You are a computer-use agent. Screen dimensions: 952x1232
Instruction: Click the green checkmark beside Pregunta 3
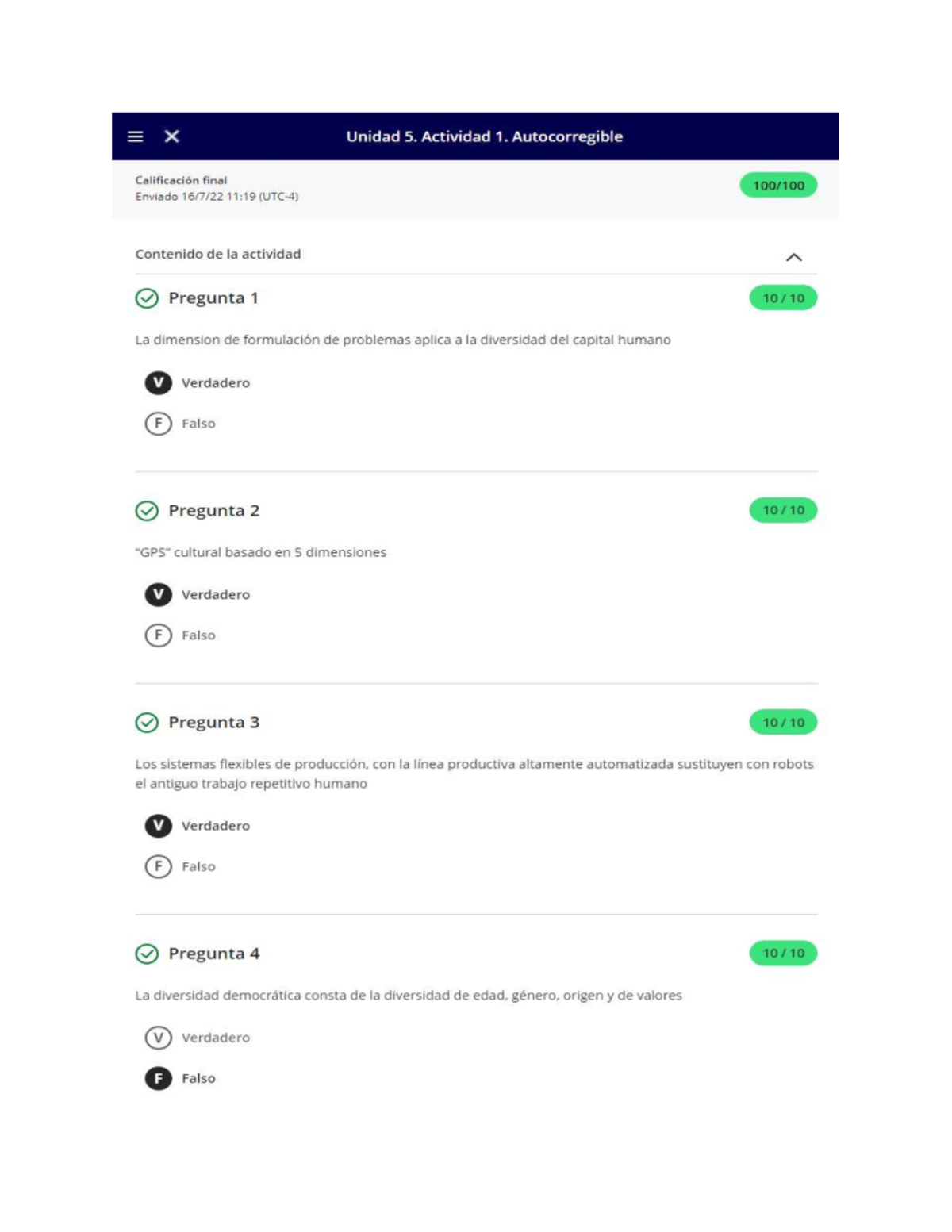[x=147, y=723]
